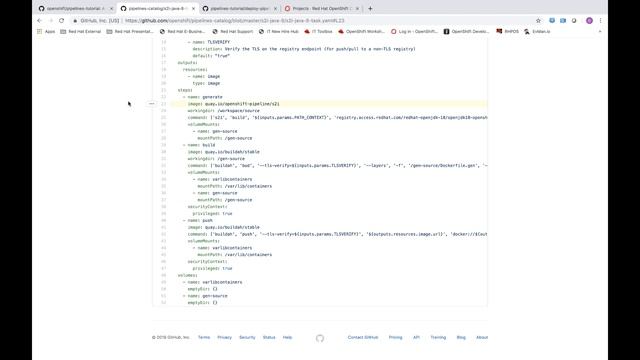Click line number 23 in the gutter
This screenshot has height=360, width=640.
164,104
